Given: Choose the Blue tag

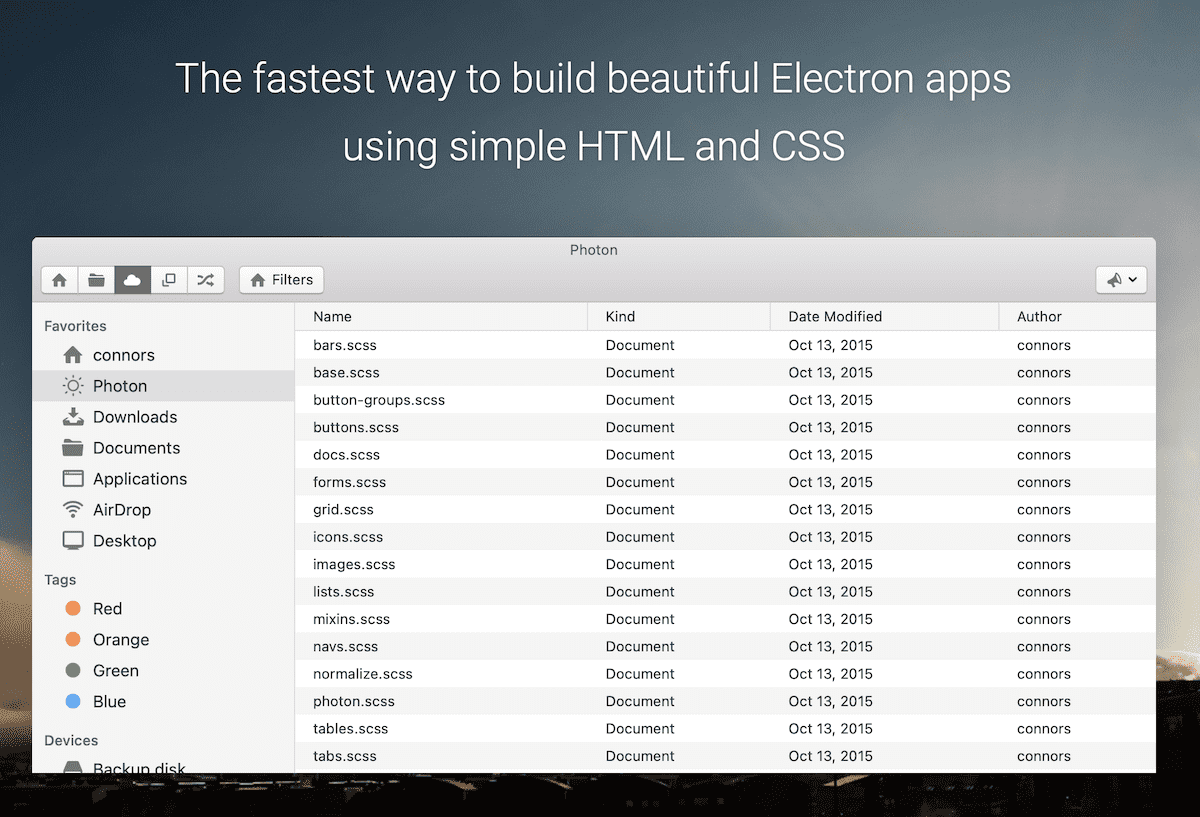Looking at the screenshot, I should tap(109, 702).
